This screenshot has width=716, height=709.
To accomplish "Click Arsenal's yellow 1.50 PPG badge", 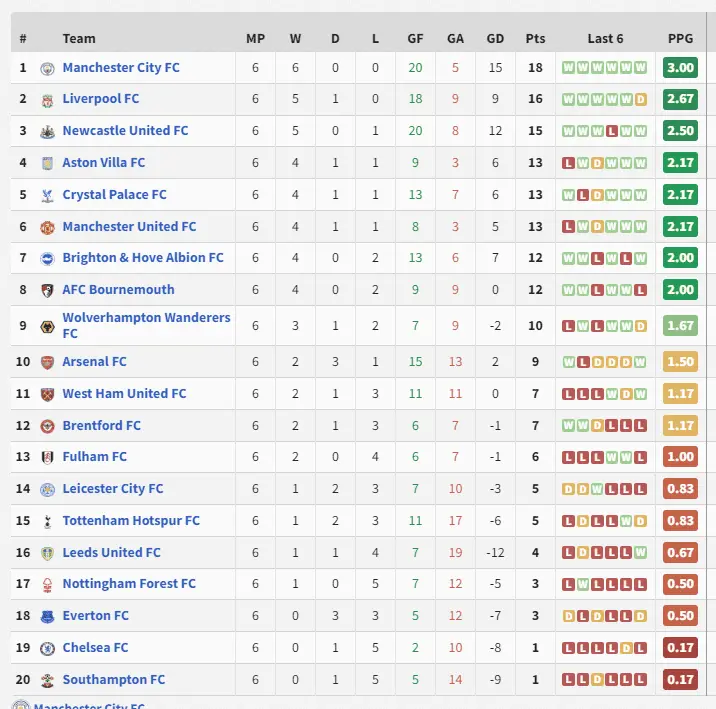I will [680, 362].
